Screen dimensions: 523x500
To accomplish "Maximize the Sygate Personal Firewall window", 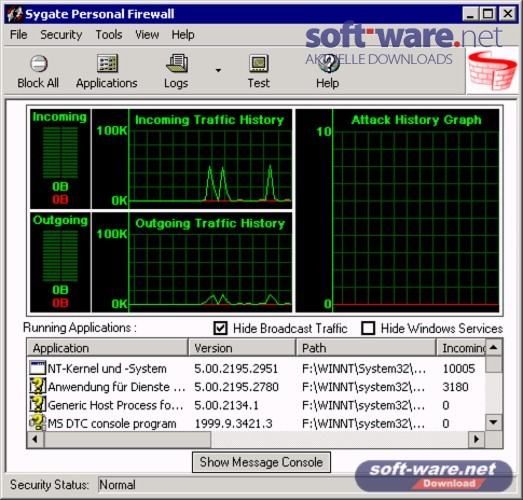I will coord(488,14).
